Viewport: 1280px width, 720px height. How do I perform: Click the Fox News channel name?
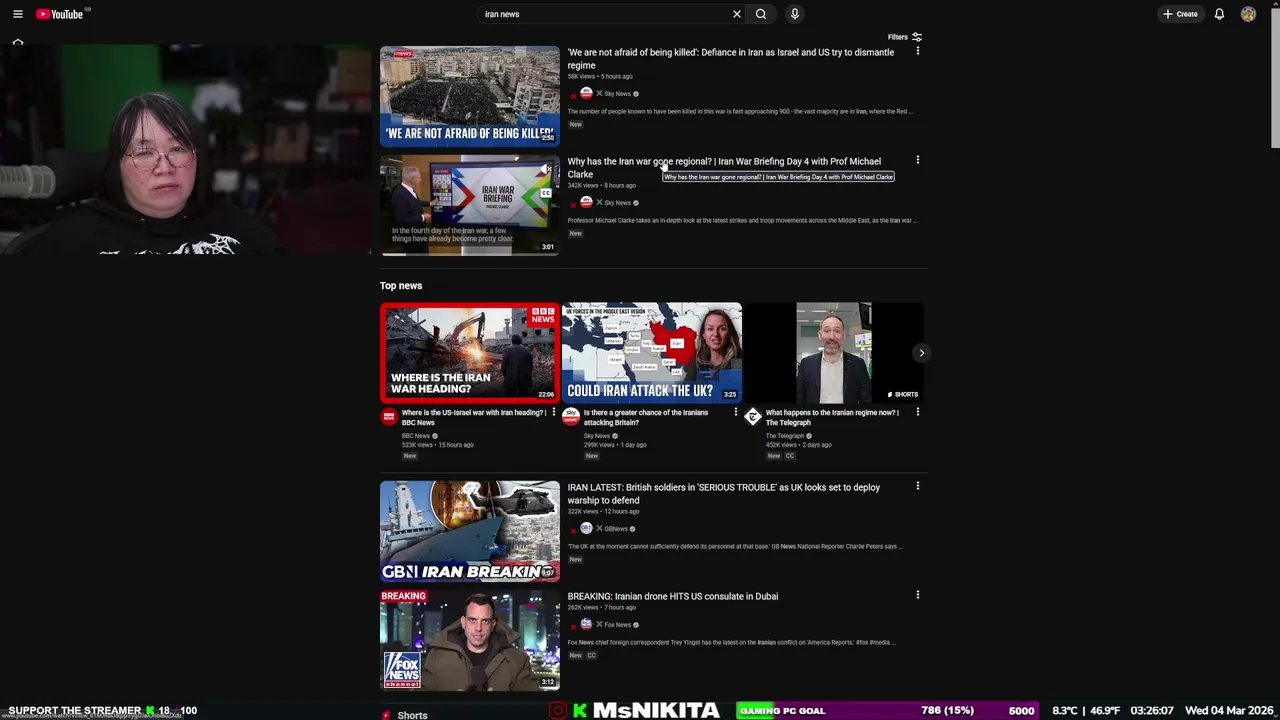(617, 625)
